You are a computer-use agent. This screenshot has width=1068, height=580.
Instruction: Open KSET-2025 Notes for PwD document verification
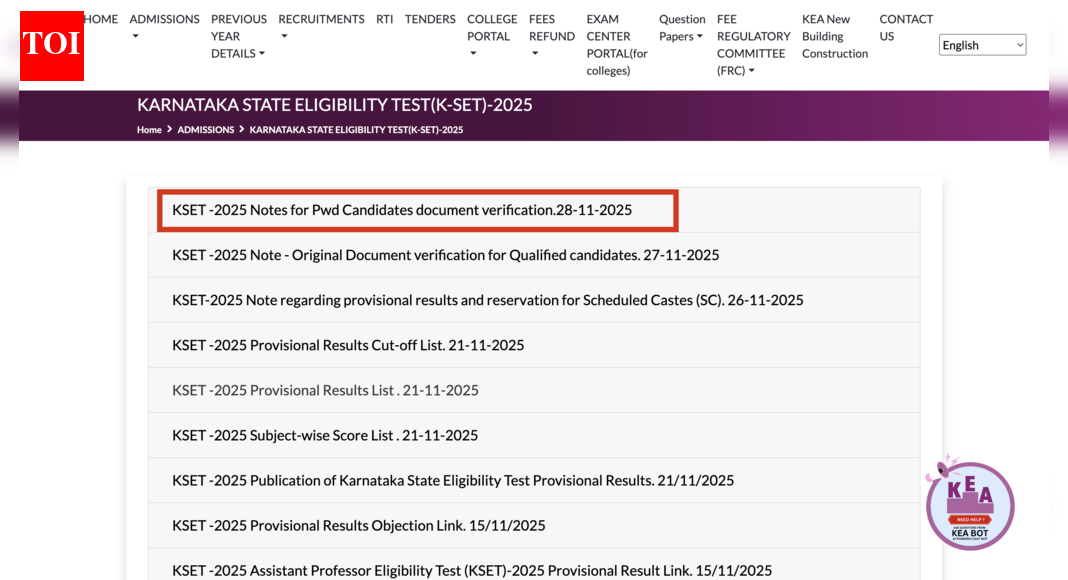[x=400, y=210]
